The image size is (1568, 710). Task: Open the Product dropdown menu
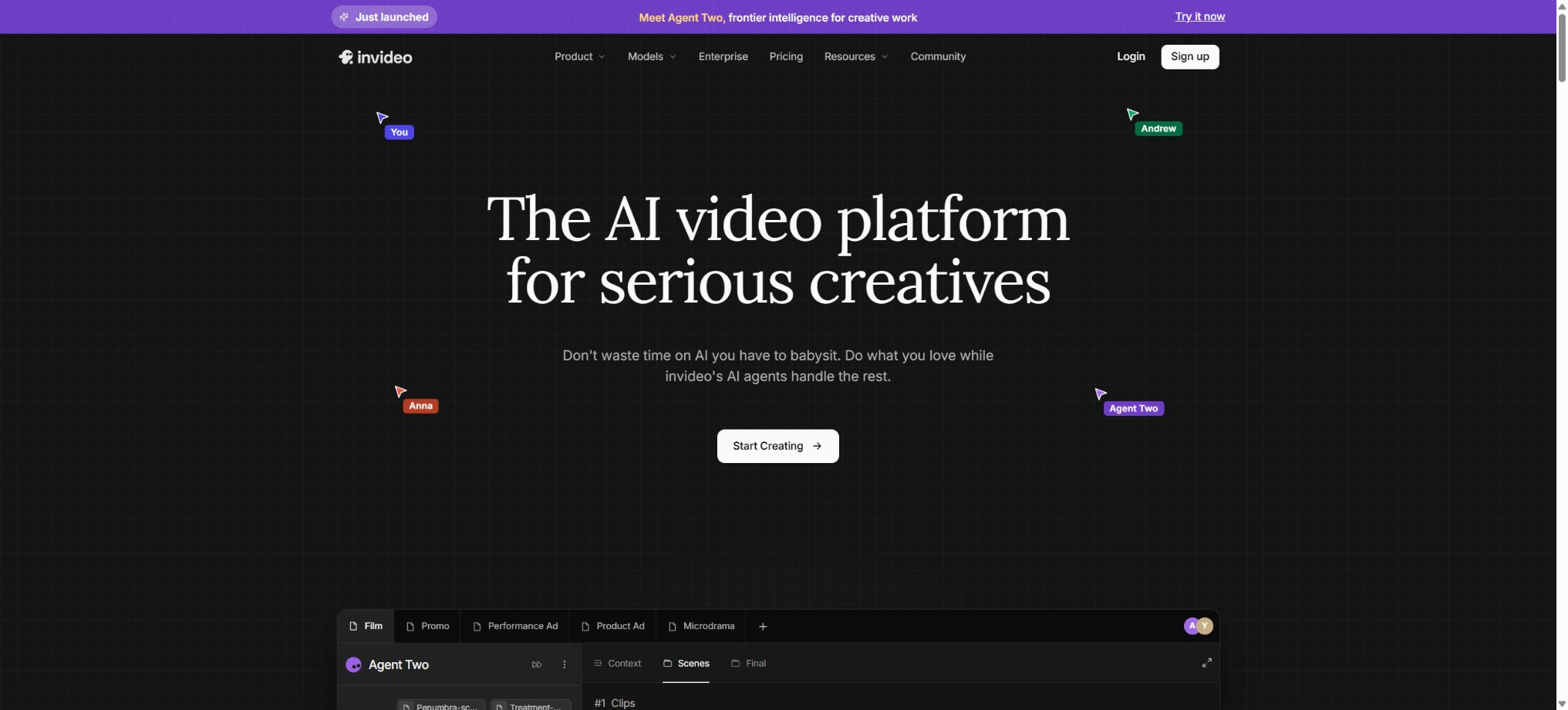tap(580, 56)
